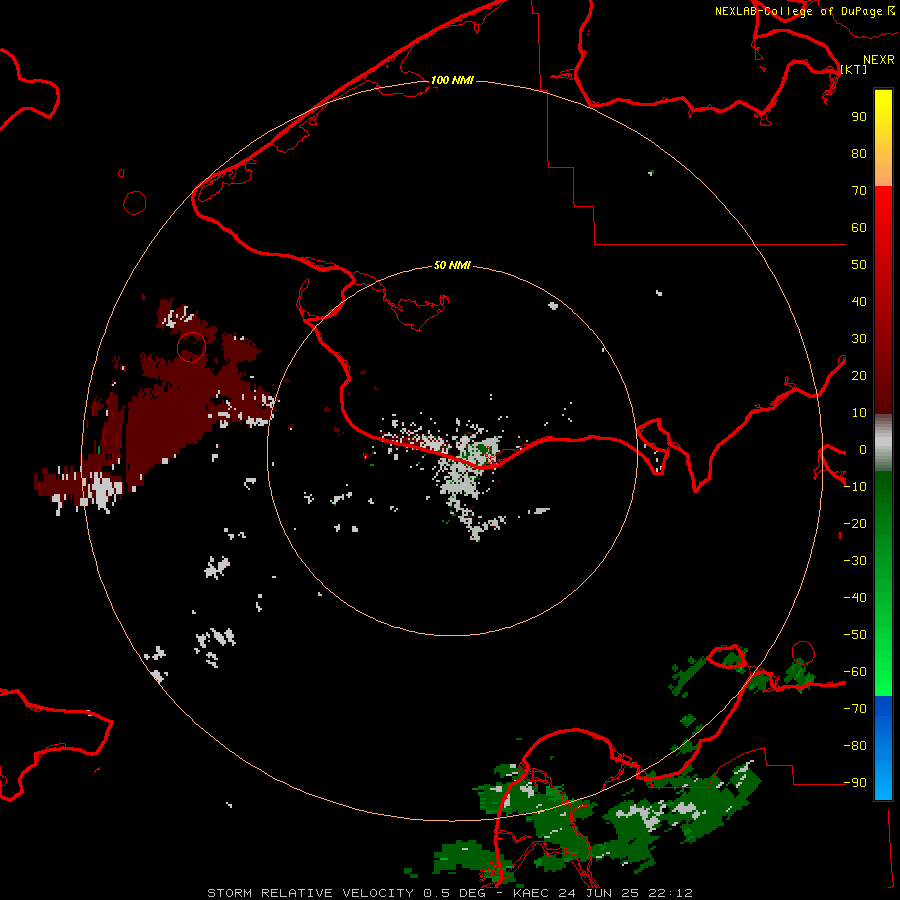Pick the bright green segment of the color bar

[883, 649]
